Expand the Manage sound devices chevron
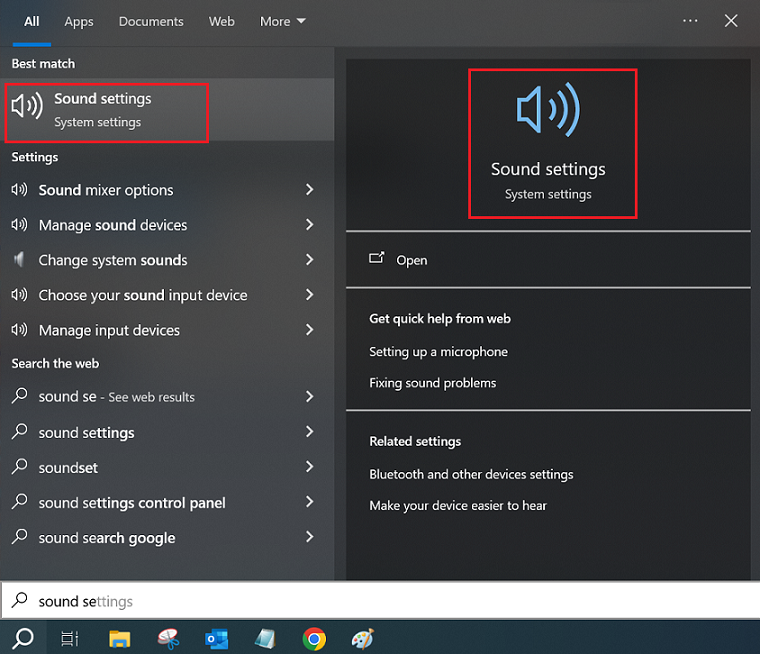This screenshot has width=760, height=654. [309, 225]
